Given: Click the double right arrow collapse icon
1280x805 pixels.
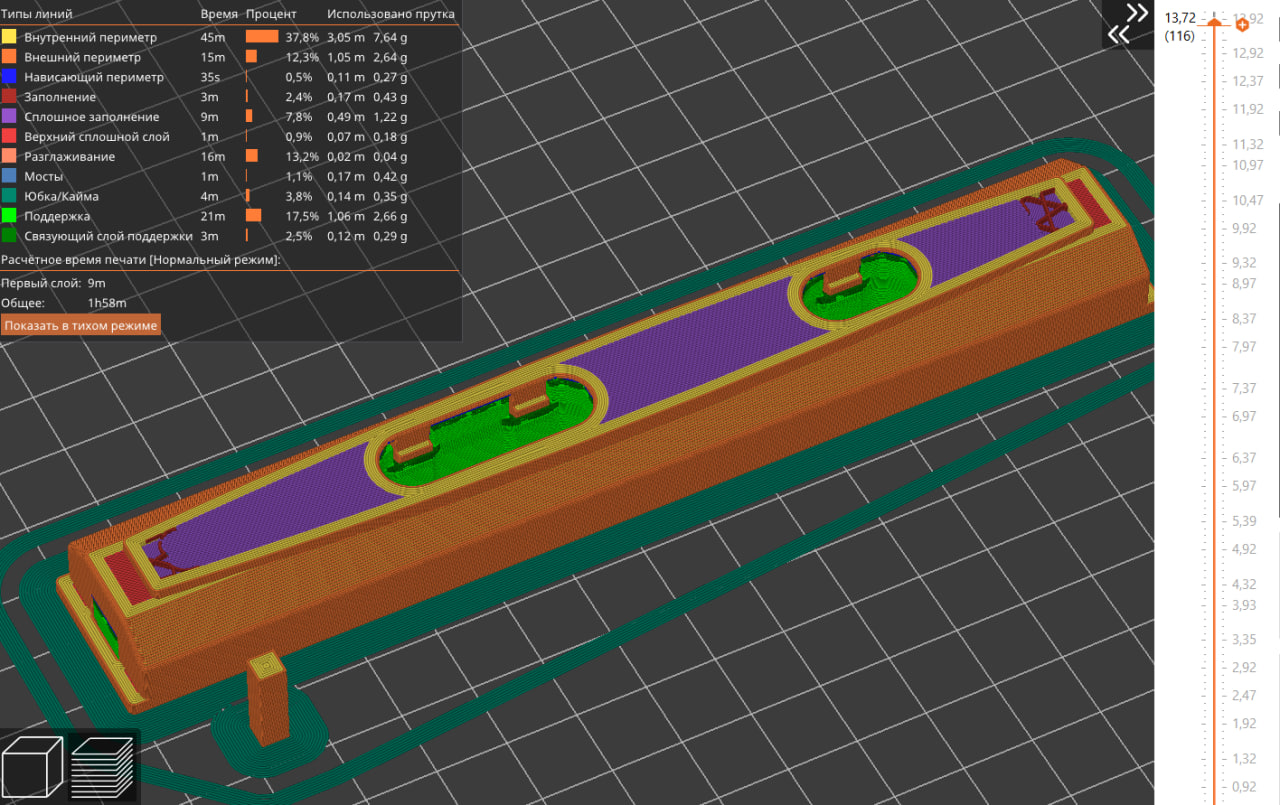Looking at the screenshot, I should point(1137,12).
